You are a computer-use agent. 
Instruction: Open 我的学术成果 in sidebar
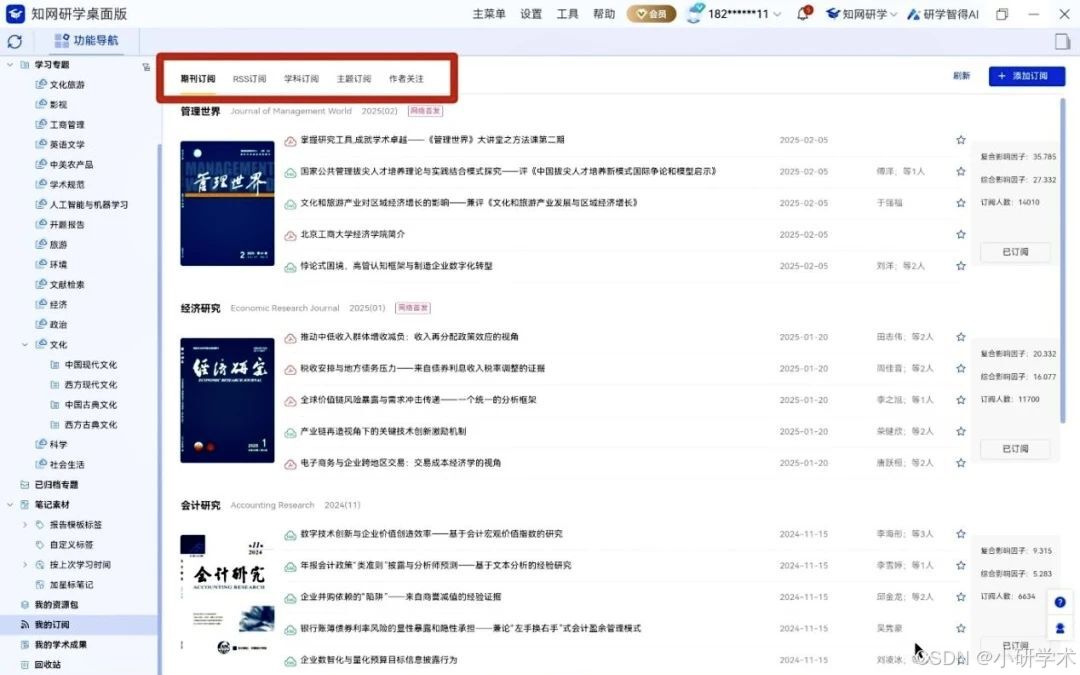(x=61, y=645)
